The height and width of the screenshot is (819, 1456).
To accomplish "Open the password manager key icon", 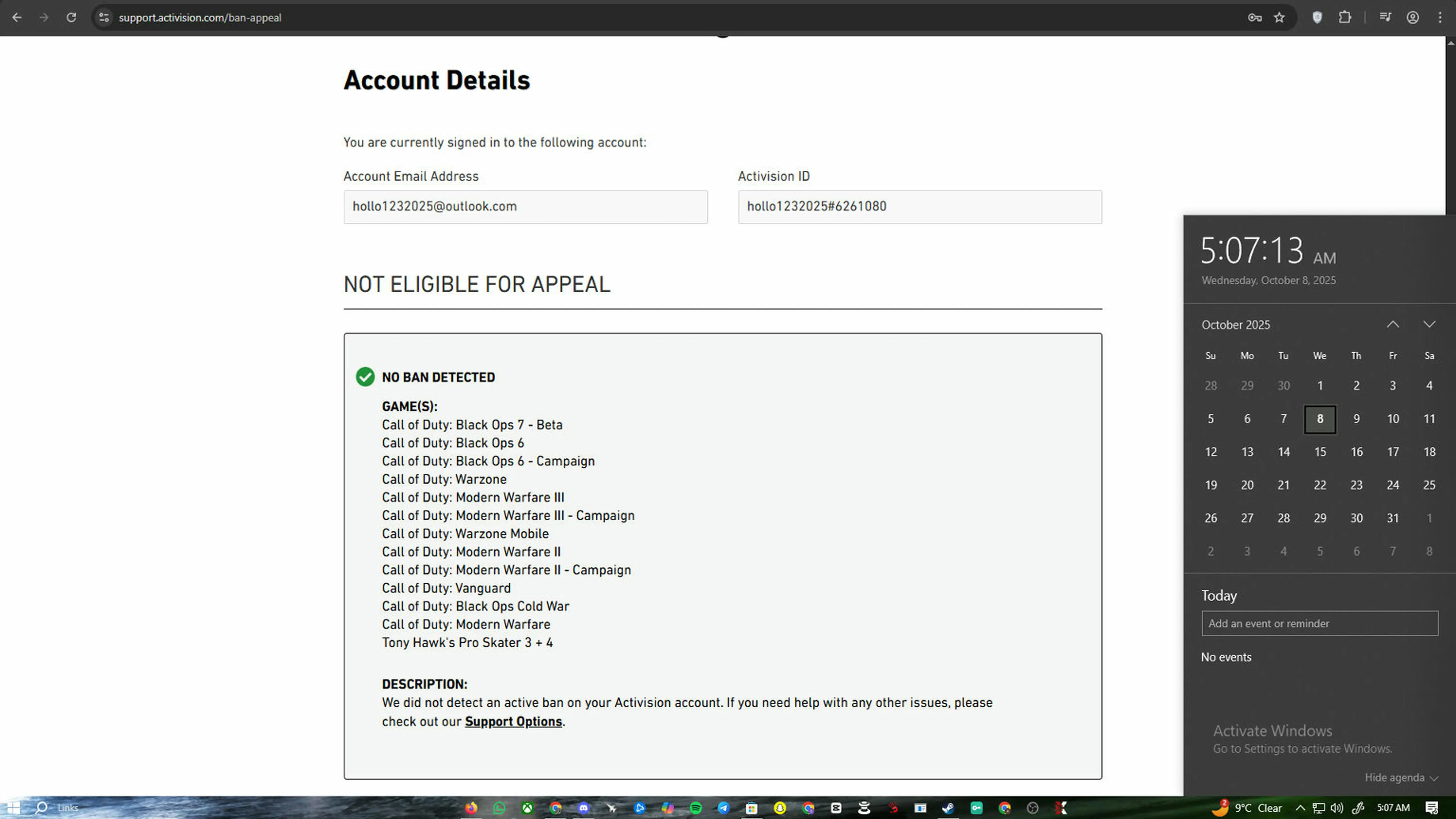I will pyautogui.click(x=1255, y=18).
